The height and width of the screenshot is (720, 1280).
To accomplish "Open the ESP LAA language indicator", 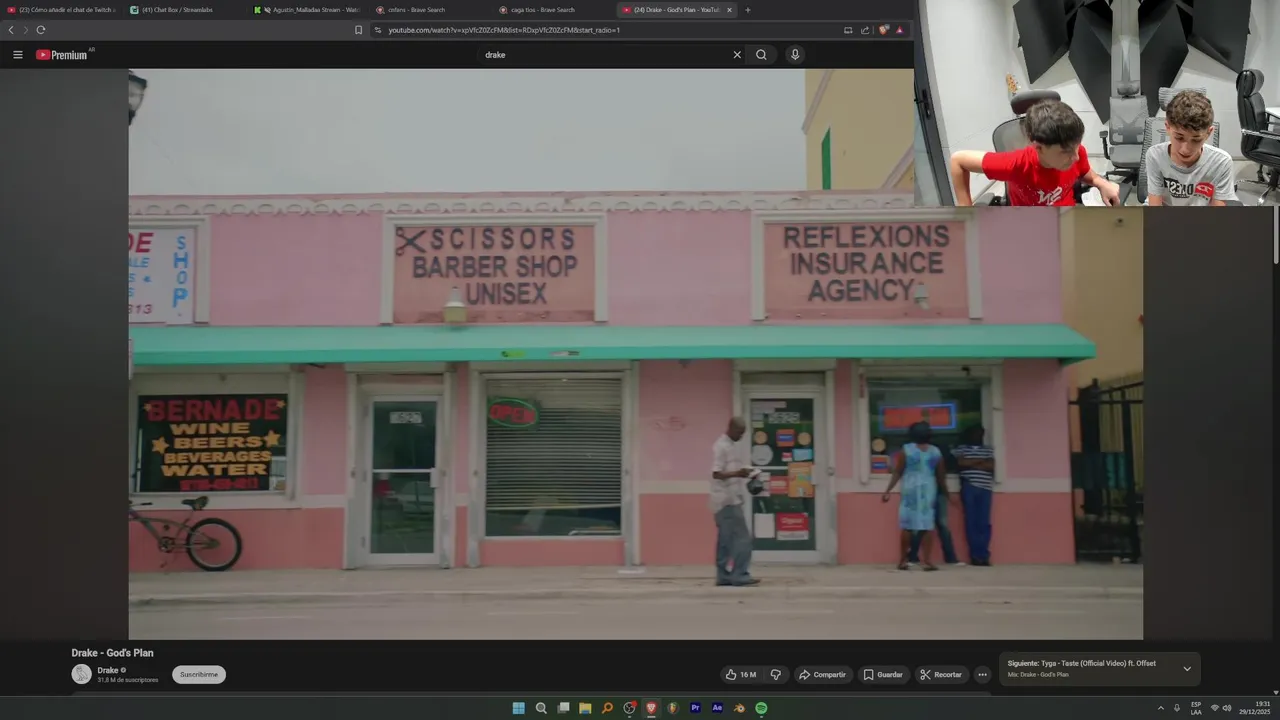I will (1196, 708).
